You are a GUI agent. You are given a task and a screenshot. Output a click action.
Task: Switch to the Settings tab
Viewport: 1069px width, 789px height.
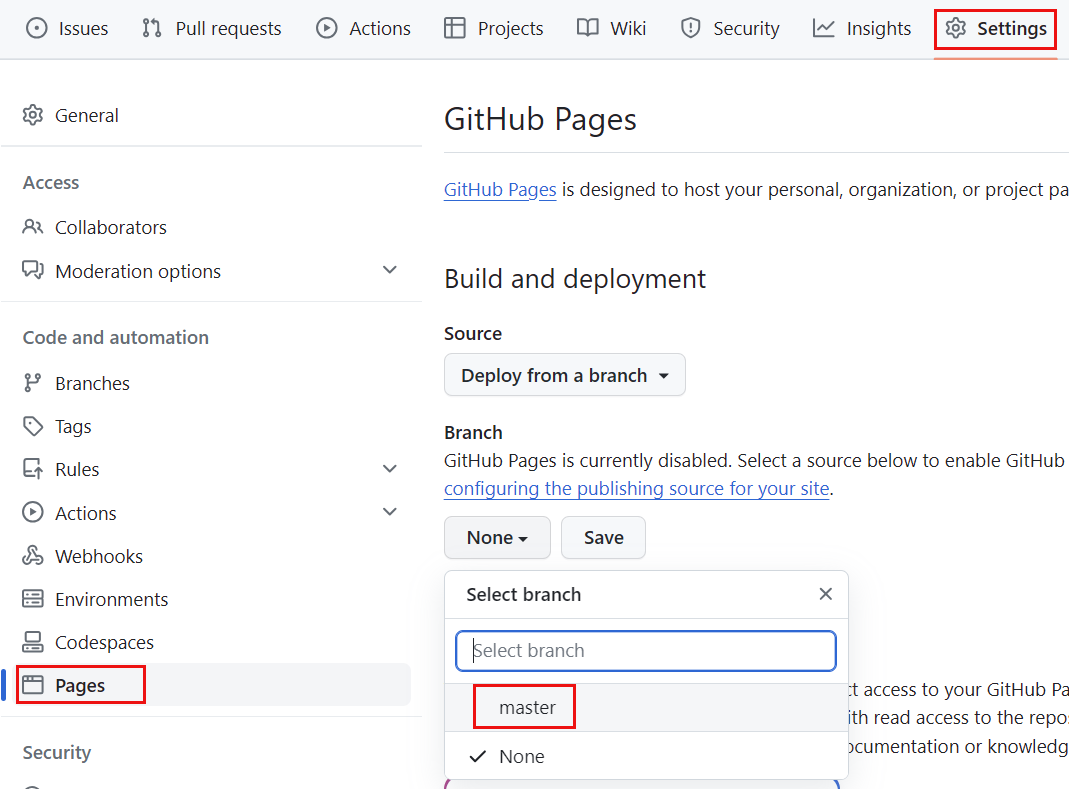995,28
